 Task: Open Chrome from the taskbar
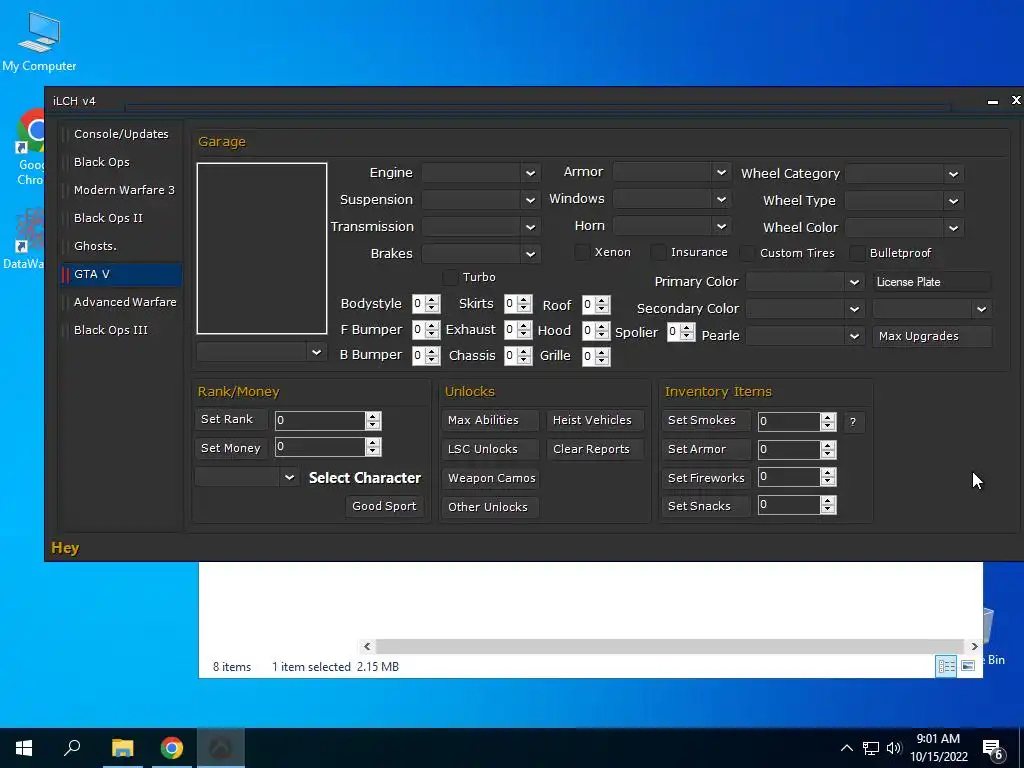click(x=172, y=748)
